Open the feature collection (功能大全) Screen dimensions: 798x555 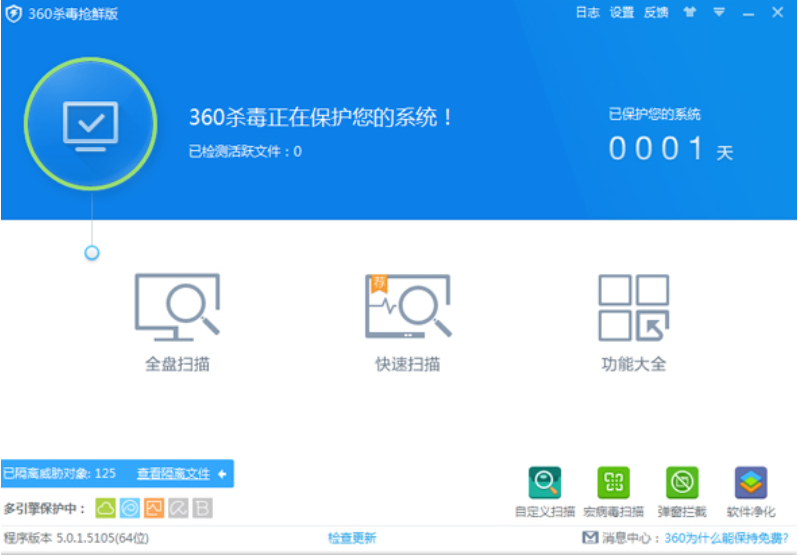634,322
